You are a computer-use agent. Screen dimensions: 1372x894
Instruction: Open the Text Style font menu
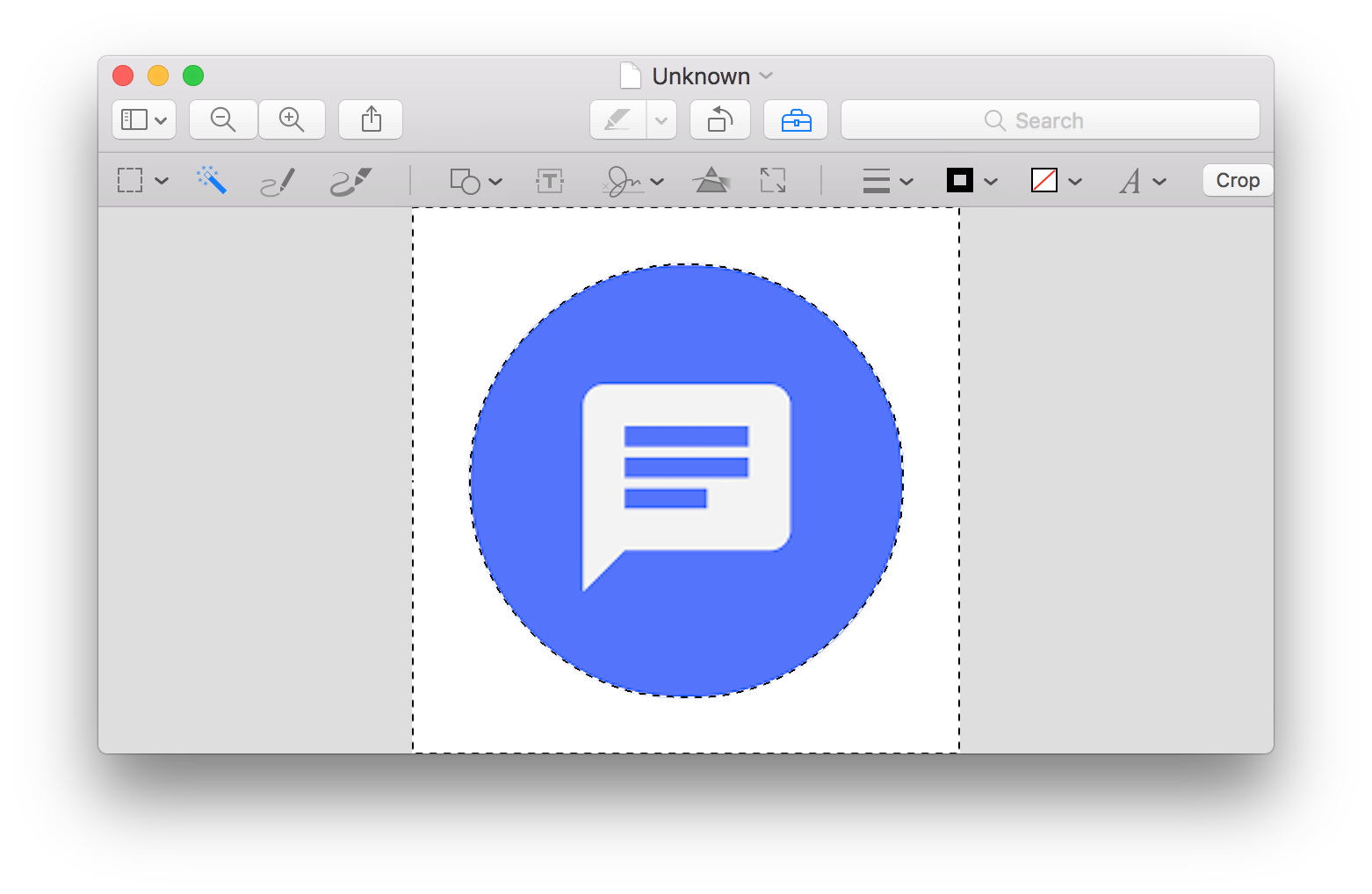[x=1143, y=181]
